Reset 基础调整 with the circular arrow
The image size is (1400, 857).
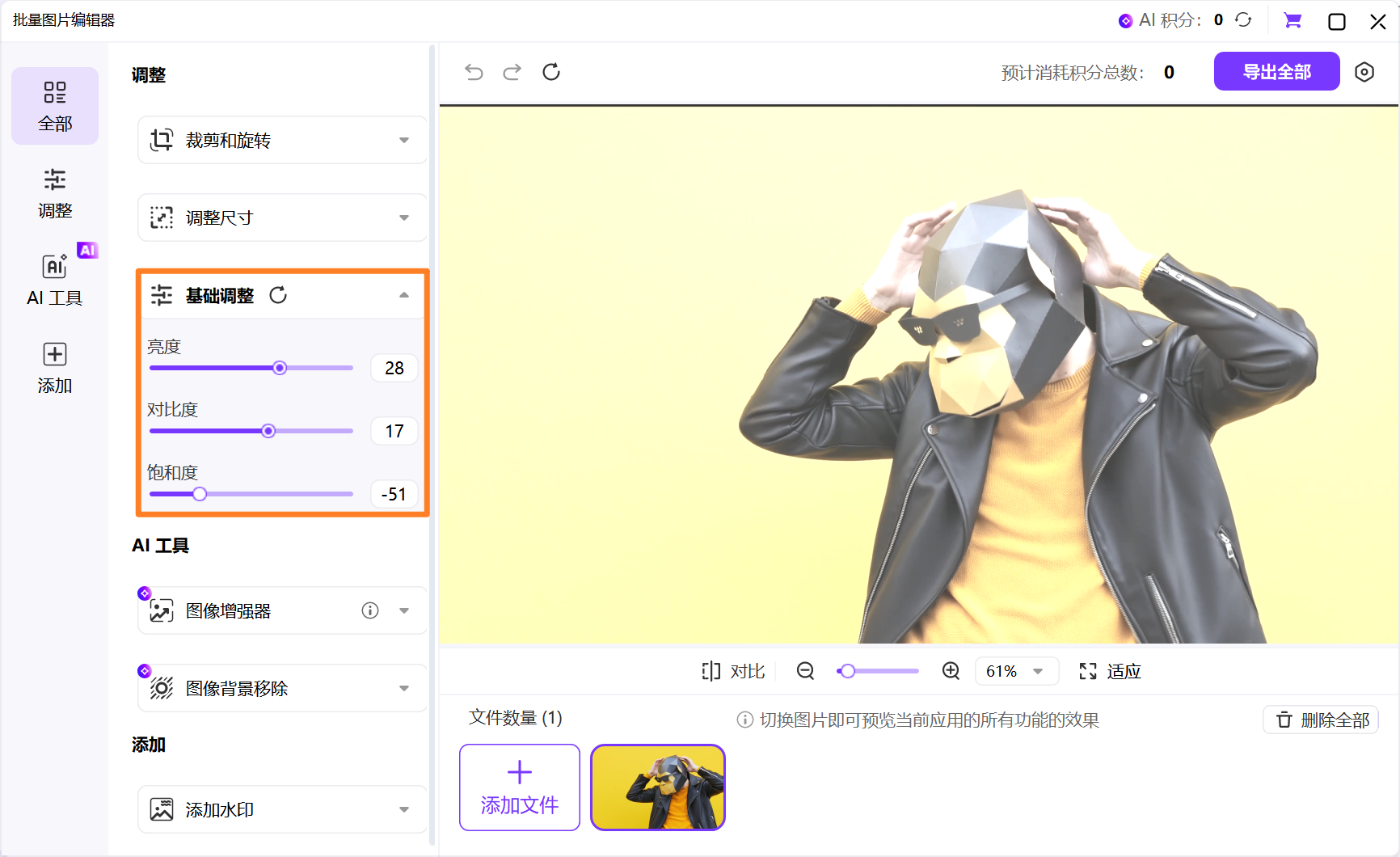(x=278, y=295)
